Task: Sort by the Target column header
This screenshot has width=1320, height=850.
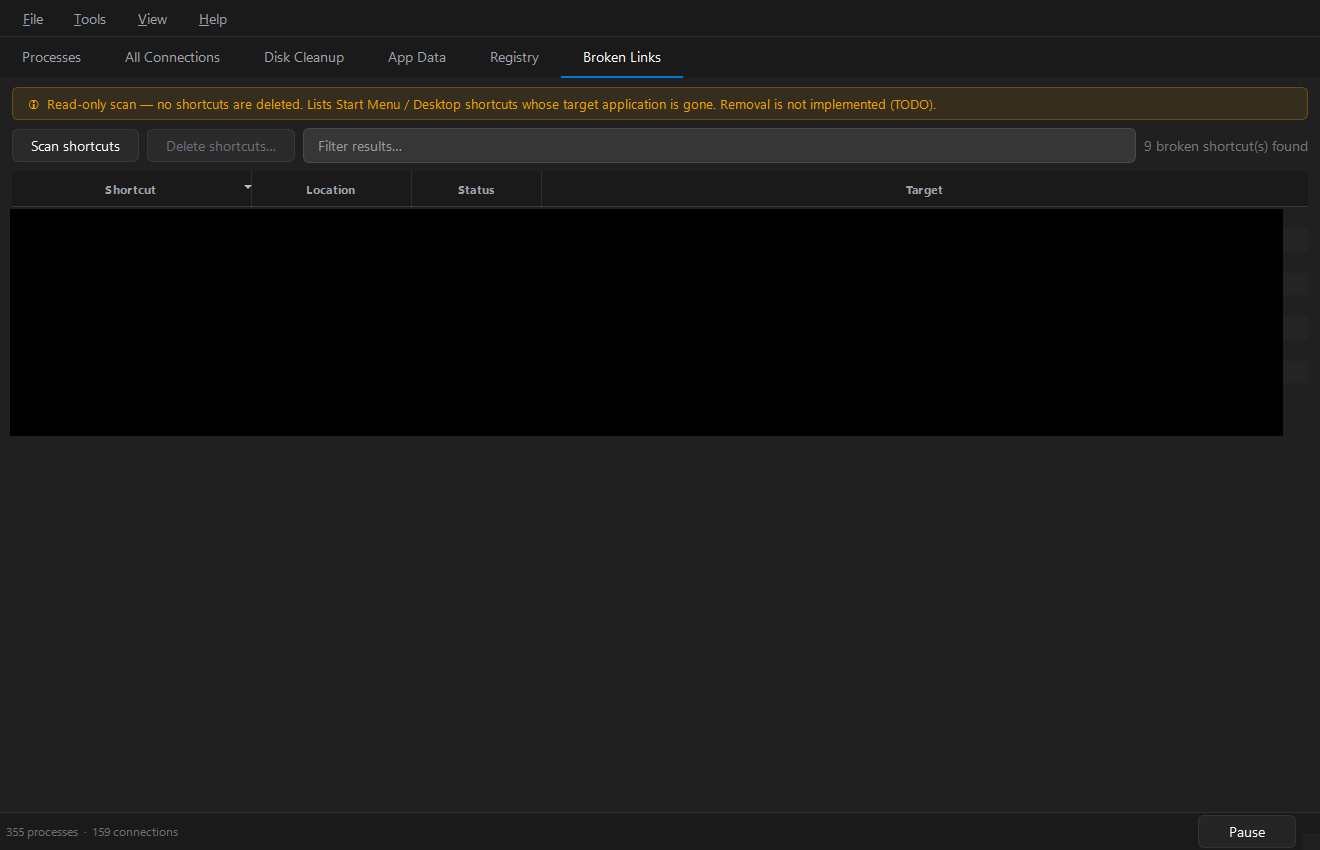Action: pyautogui.click(x=924, y=190)
